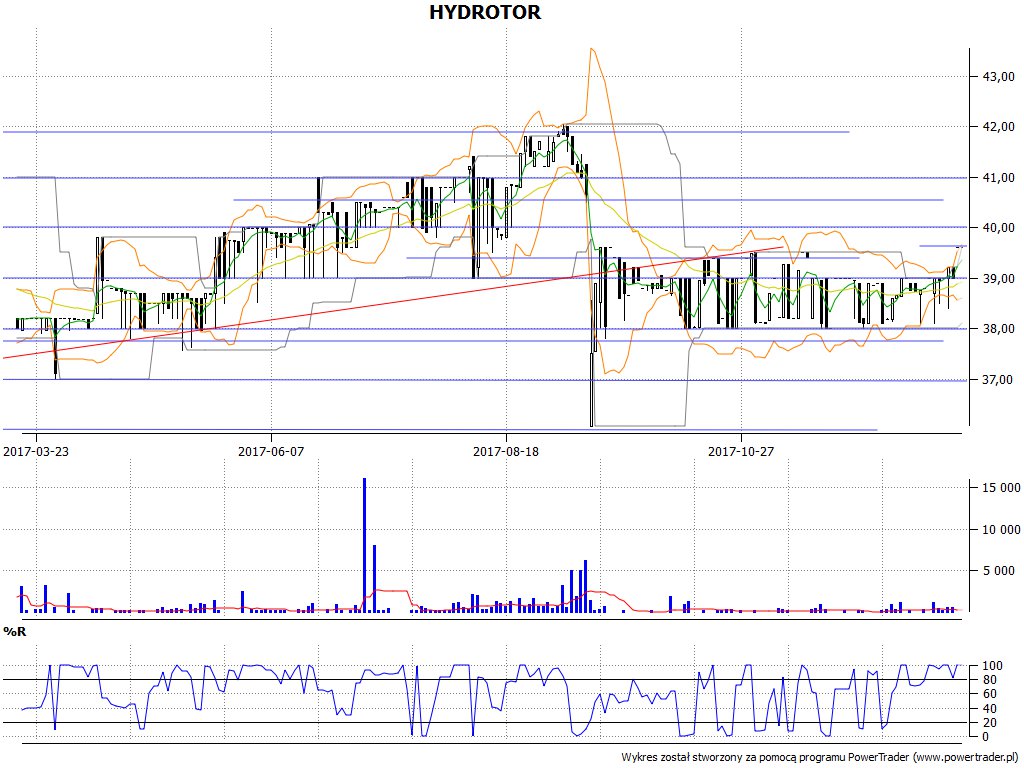Click the 80 level on %R axis
This screenshot has width=1024, height=768.
coord(990,680)
